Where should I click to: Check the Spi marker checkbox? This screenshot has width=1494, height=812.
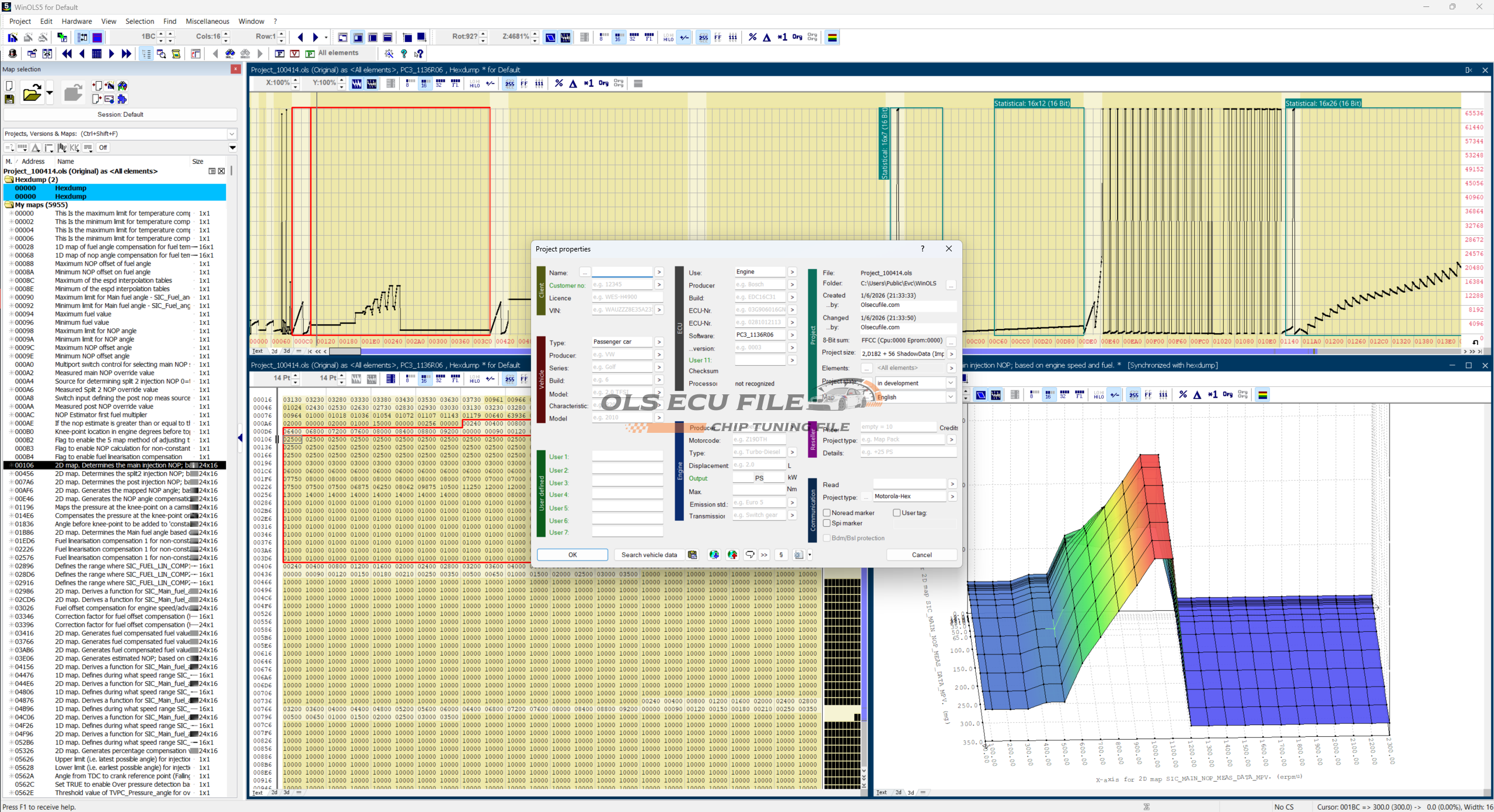click(827, 523)
